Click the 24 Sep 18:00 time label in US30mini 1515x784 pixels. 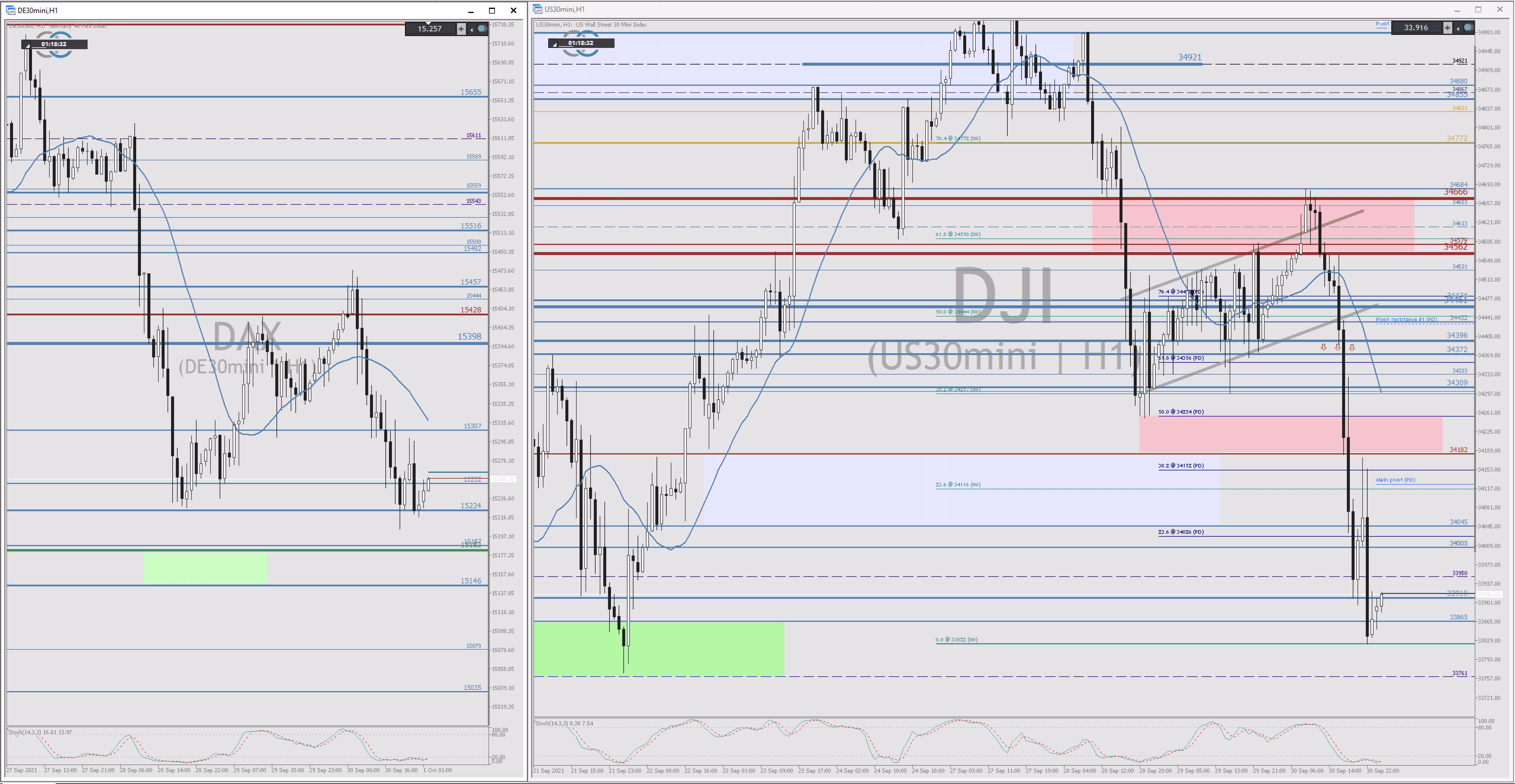pos(928,770)
